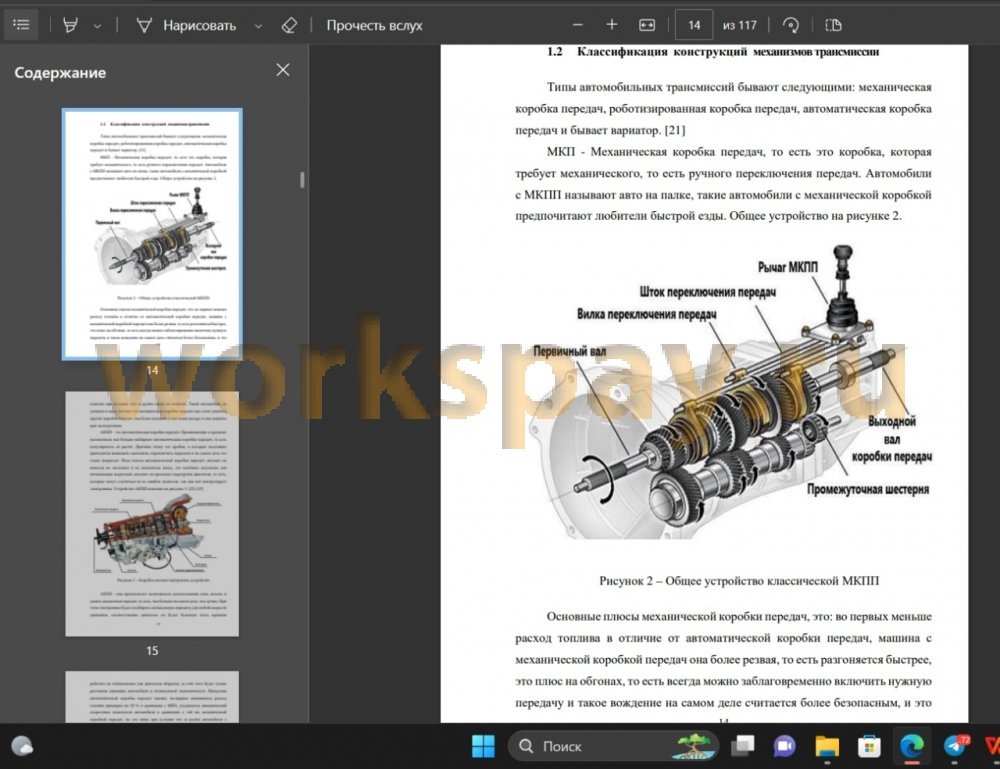Screen dimensions: 1000x769
Task: Click the caption 'Рисунок 2 – Общее устройство классической МКПП'
Action: (x=739, y=581)
